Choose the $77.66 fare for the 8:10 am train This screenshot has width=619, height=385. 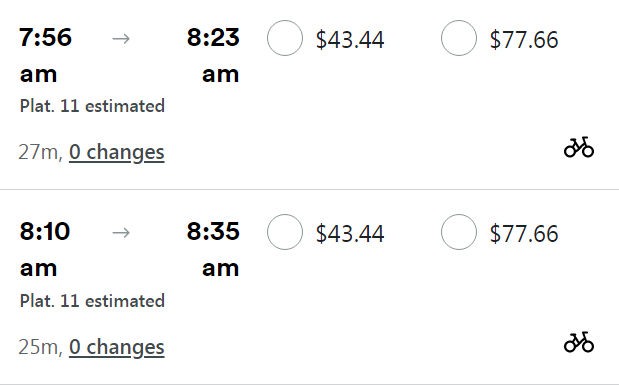tap(459, 232)
